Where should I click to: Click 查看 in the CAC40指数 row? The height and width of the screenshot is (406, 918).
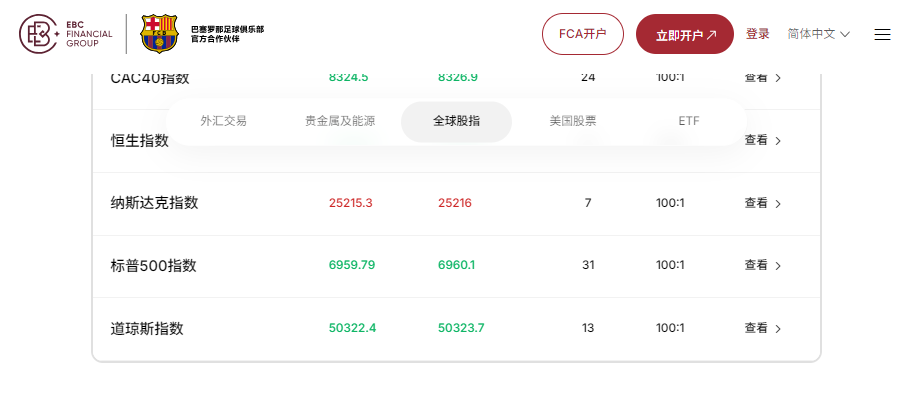(x=763, y=77)
